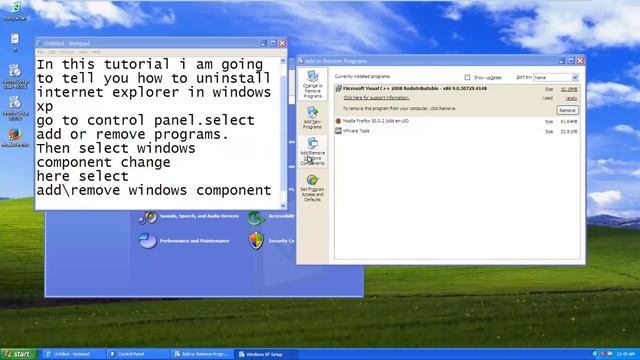Screen dimensions: 640x360
Task: Click the Windows Start button
Action: 18,354
